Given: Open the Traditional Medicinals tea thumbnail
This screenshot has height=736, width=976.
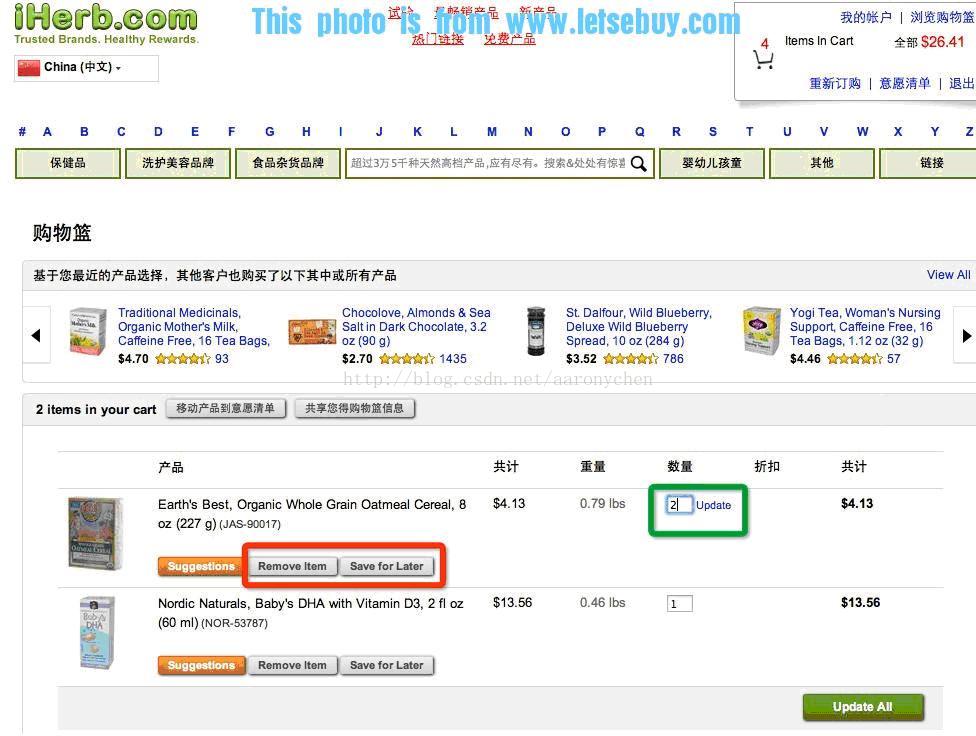Looking at the screenshot, I should pyautogui.click(x=87, y=331).
